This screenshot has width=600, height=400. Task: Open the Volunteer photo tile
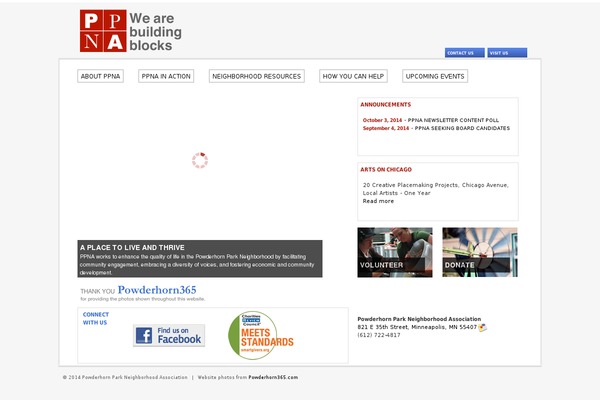(x=395, y=252)
